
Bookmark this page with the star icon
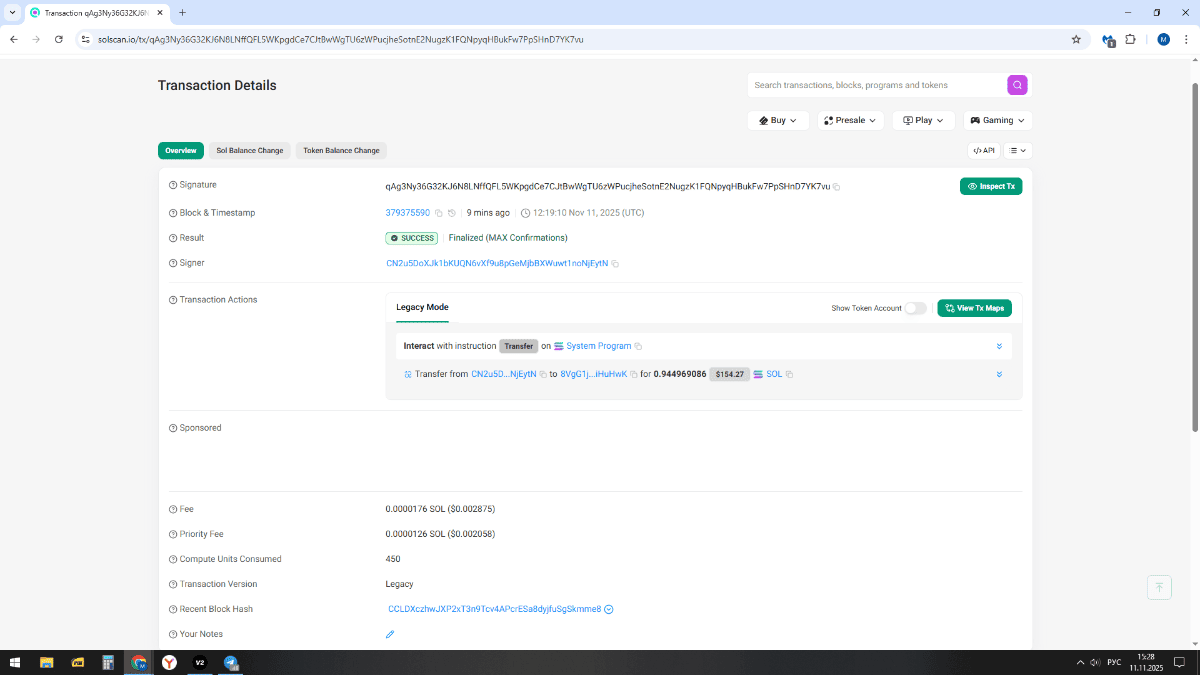tap(1076, 39)
